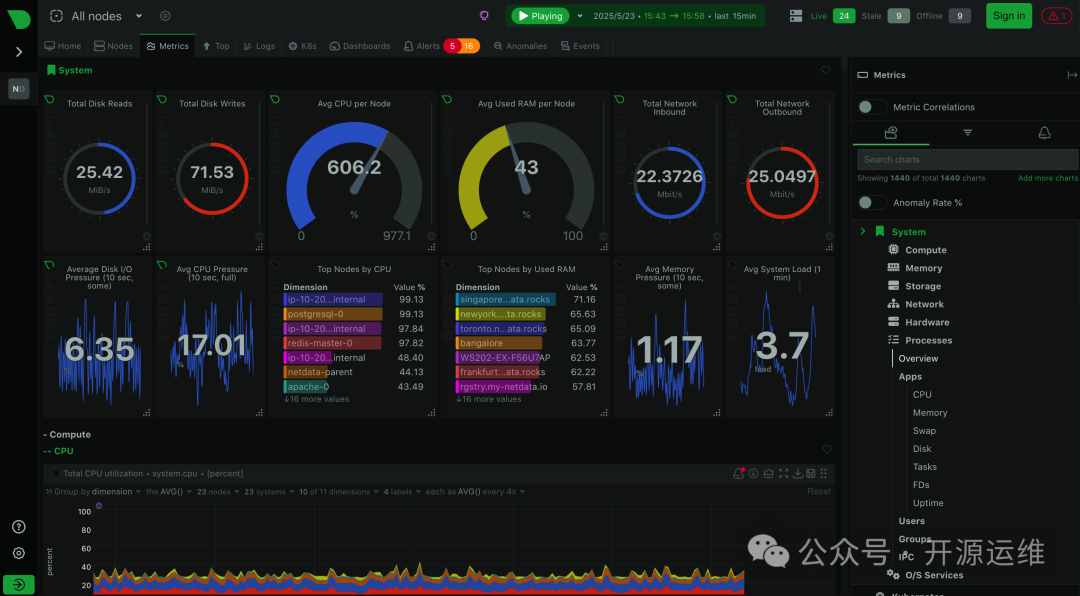Select Storage in the metrics tree
This screenshot has height=596, width=1080.
coord(922,286)
